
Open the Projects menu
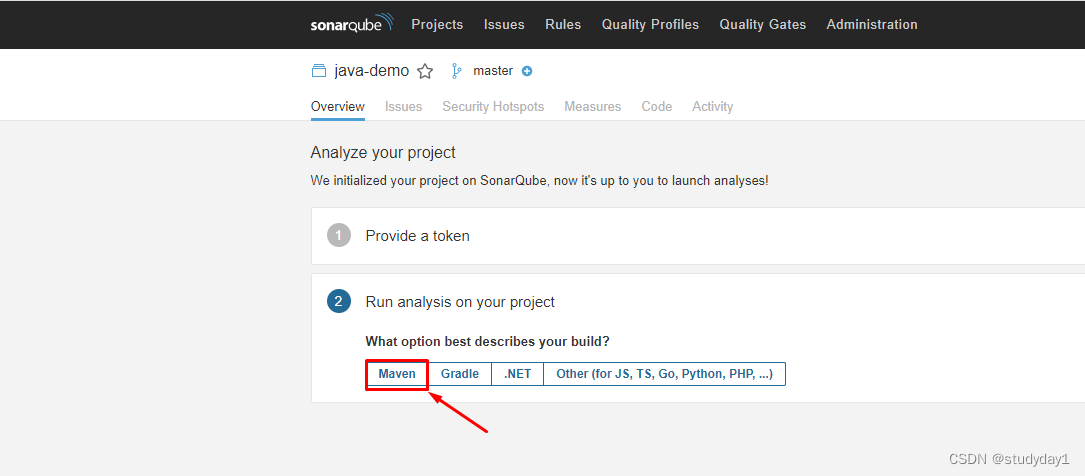437,24
